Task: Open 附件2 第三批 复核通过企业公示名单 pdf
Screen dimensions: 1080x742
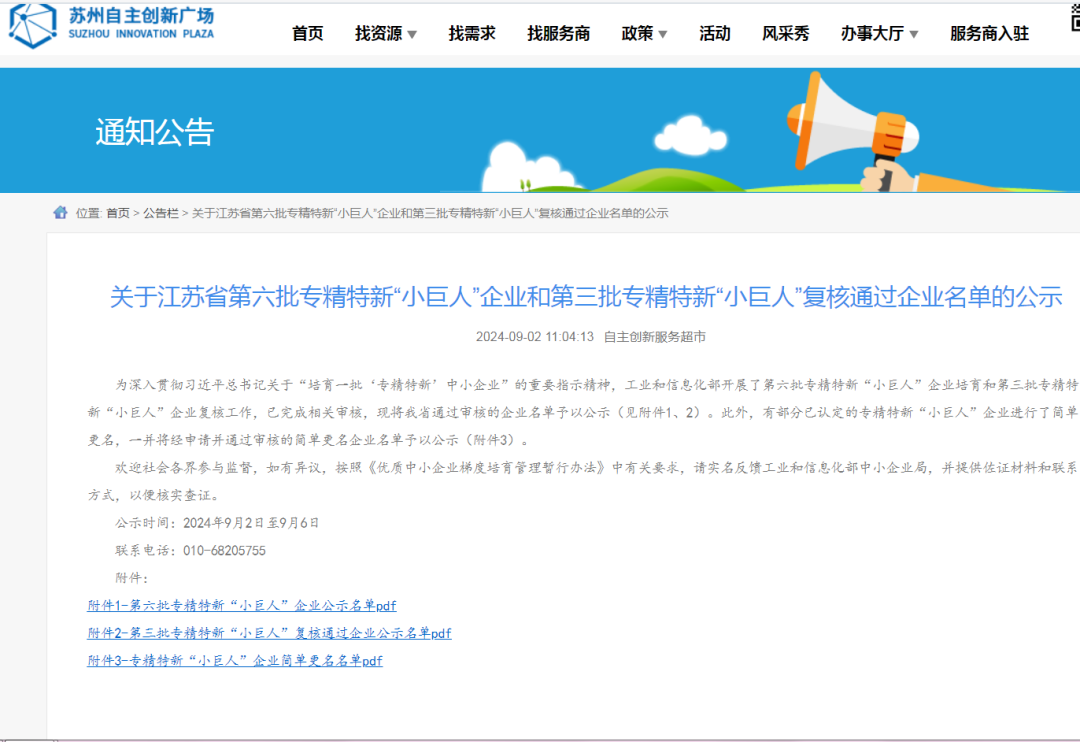Action: click(x=269, y=632)
